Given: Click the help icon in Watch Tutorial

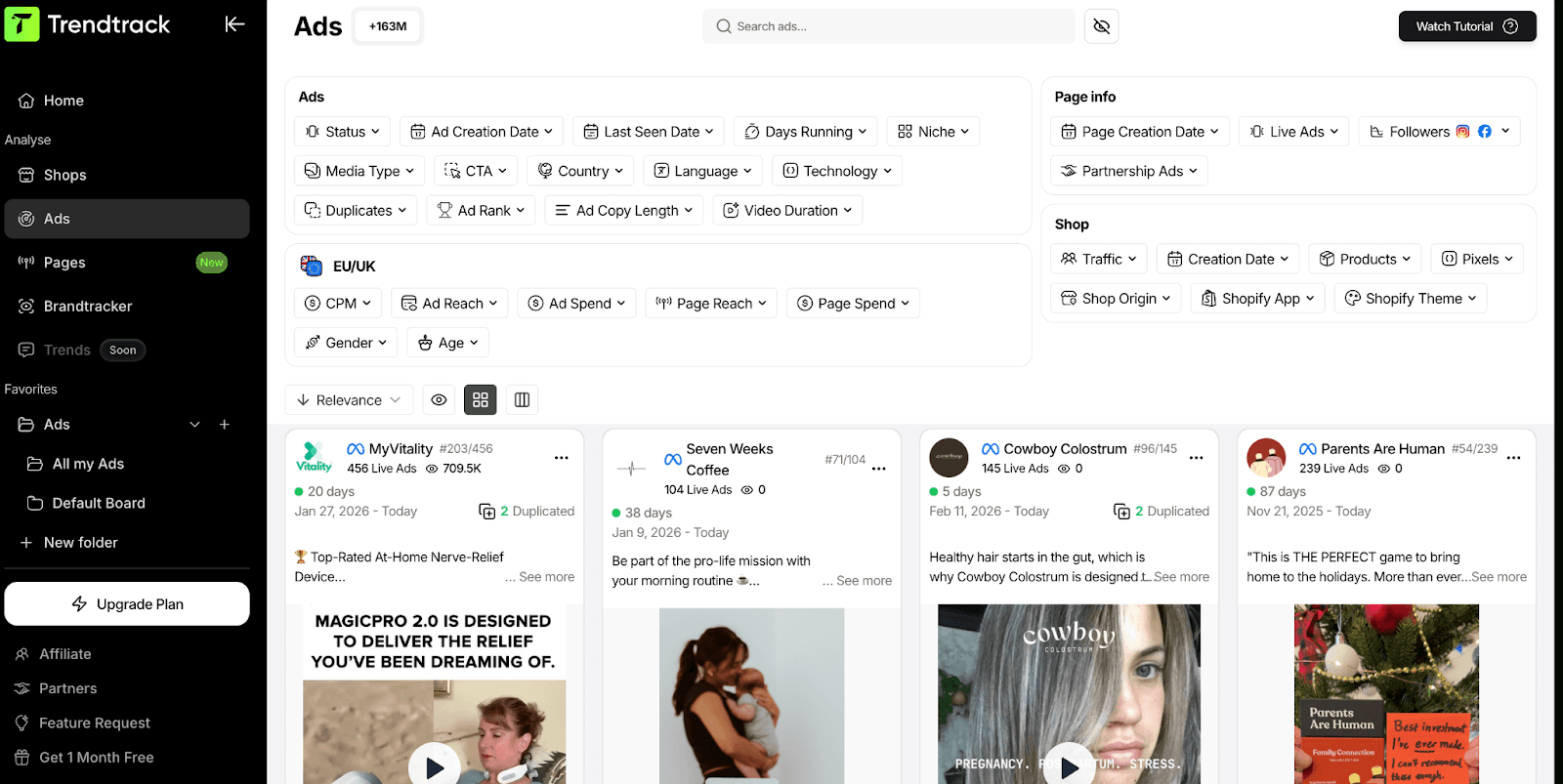Looking at the screenshot, I should click(1510, 26).
